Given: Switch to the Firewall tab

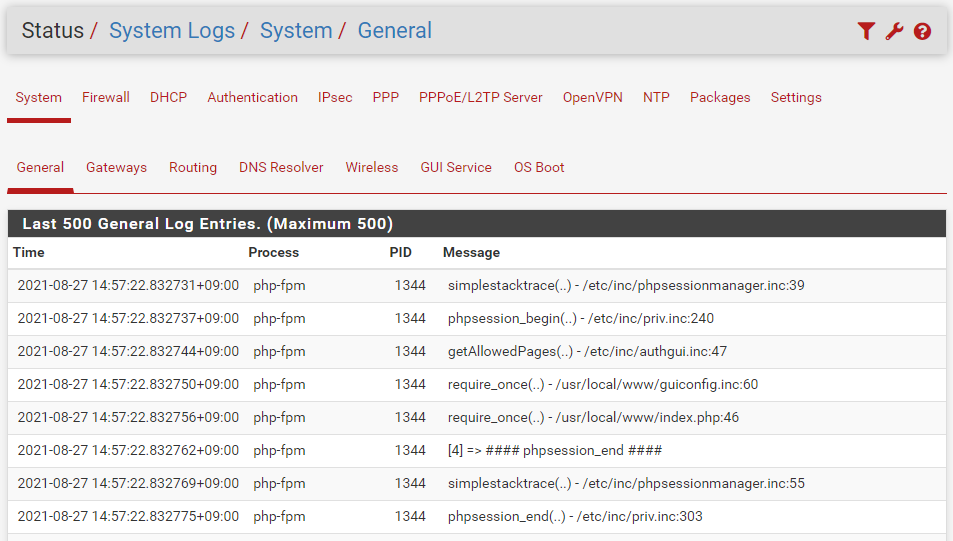Looking at the screenshot, I should click(x=106, y=97).
